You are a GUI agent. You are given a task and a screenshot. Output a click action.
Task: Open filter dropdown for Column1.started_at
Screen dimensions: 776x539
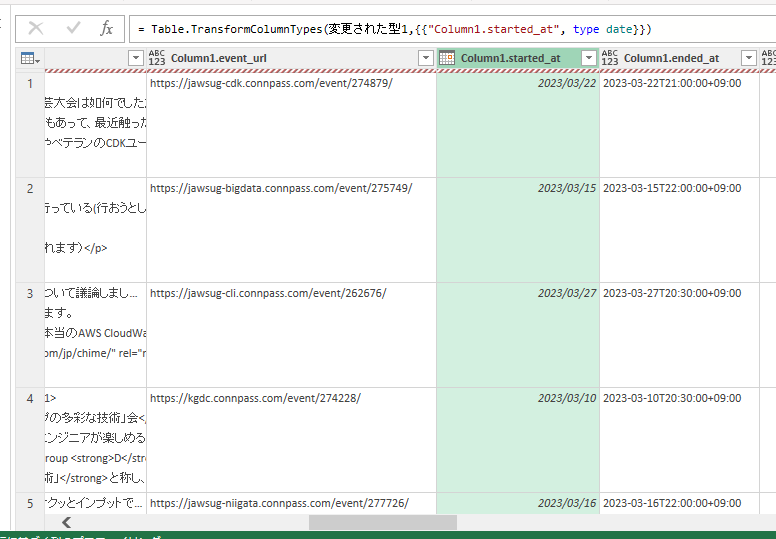588,58
